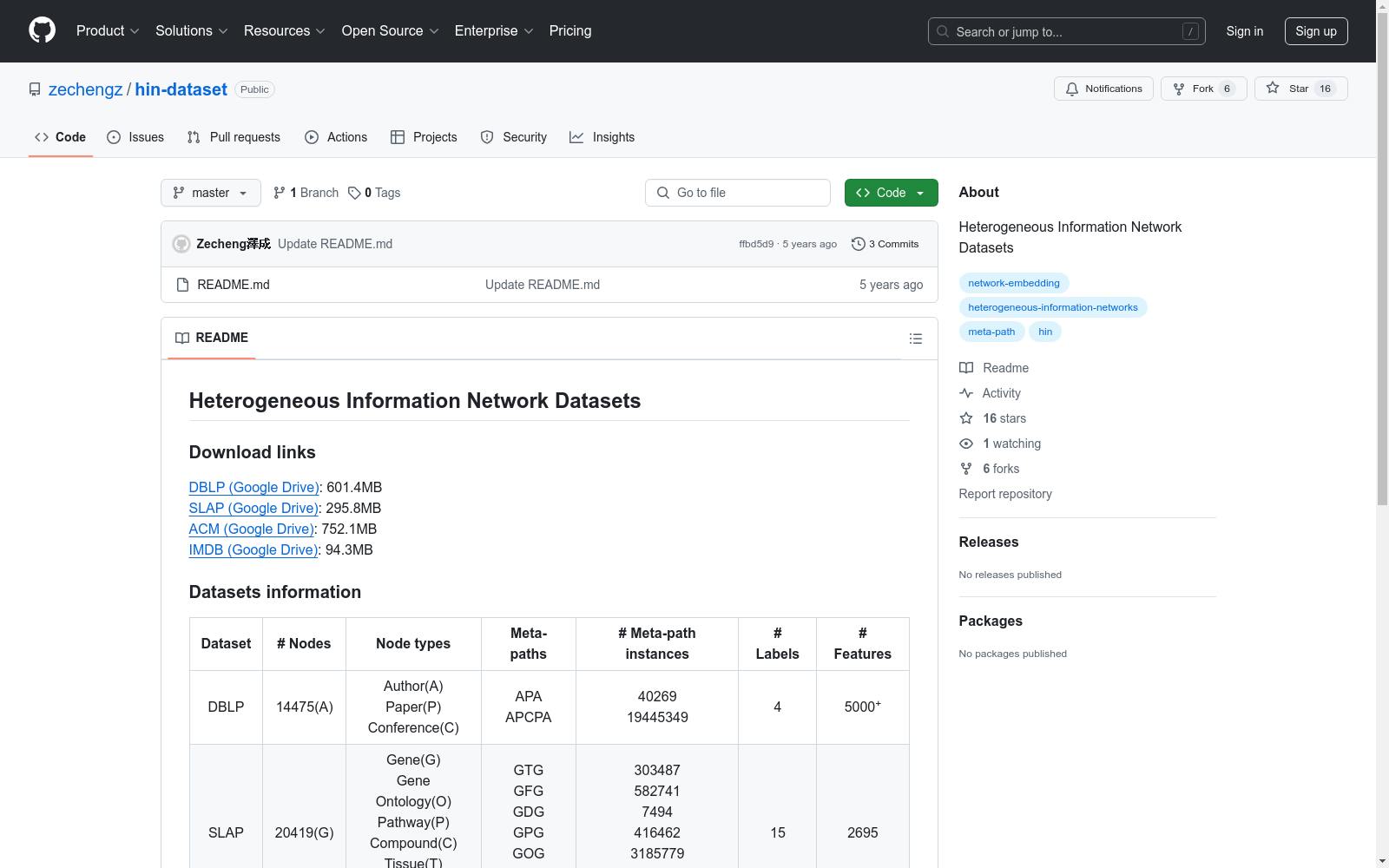This screenshot has width=1389, height=868.
Task: Click the repository book icon beside zechengz
Action: point(35,89)
